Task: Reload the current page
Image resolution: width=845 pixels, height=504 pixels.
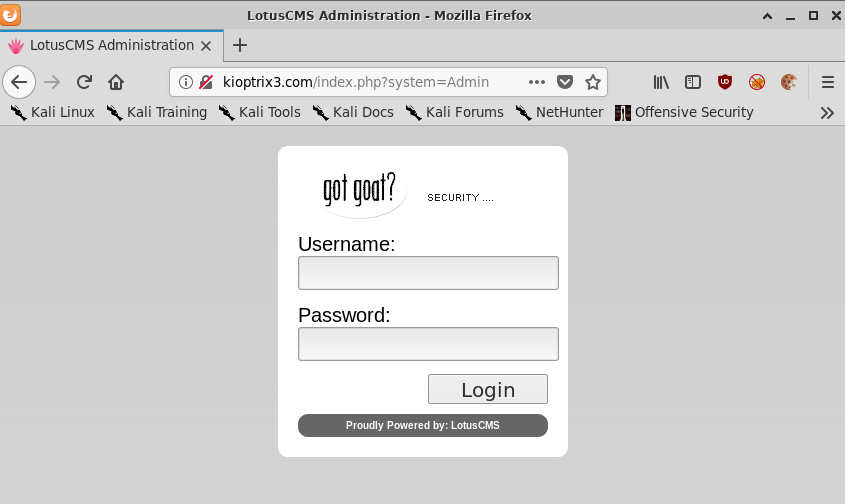Action: pos(85,82)
